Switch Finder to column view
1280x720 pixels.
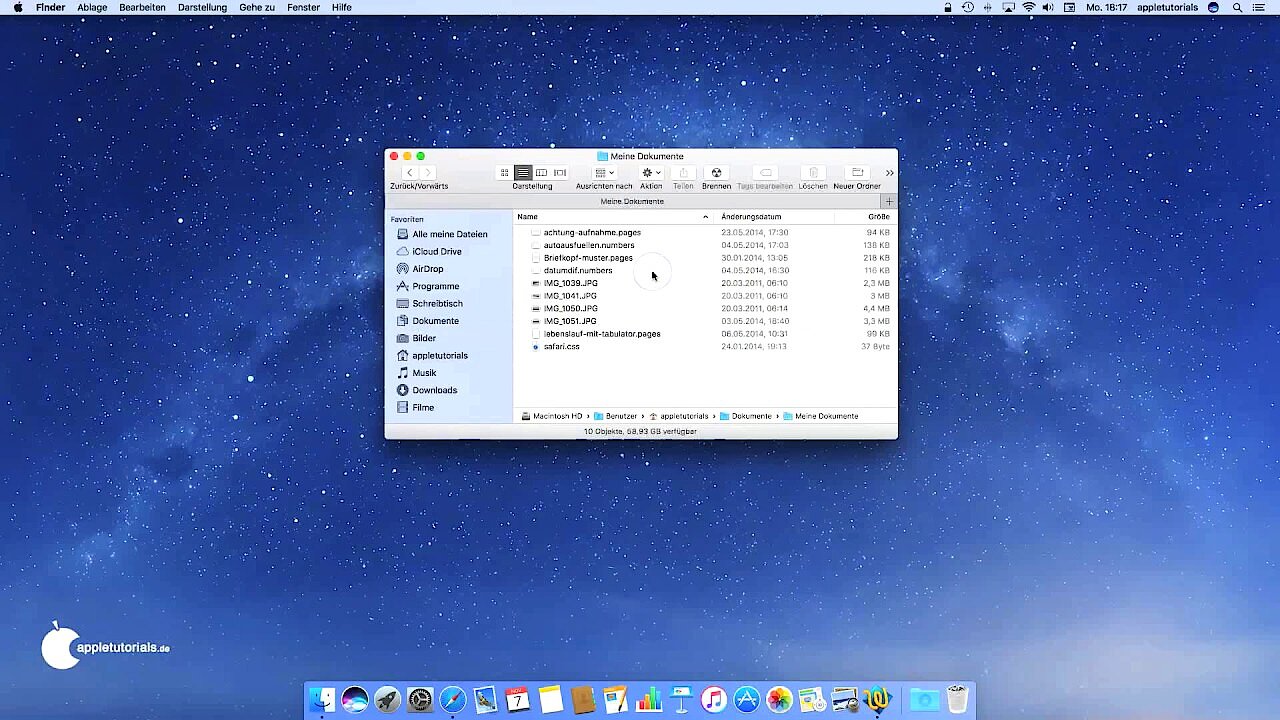click(x=541, y=173)
